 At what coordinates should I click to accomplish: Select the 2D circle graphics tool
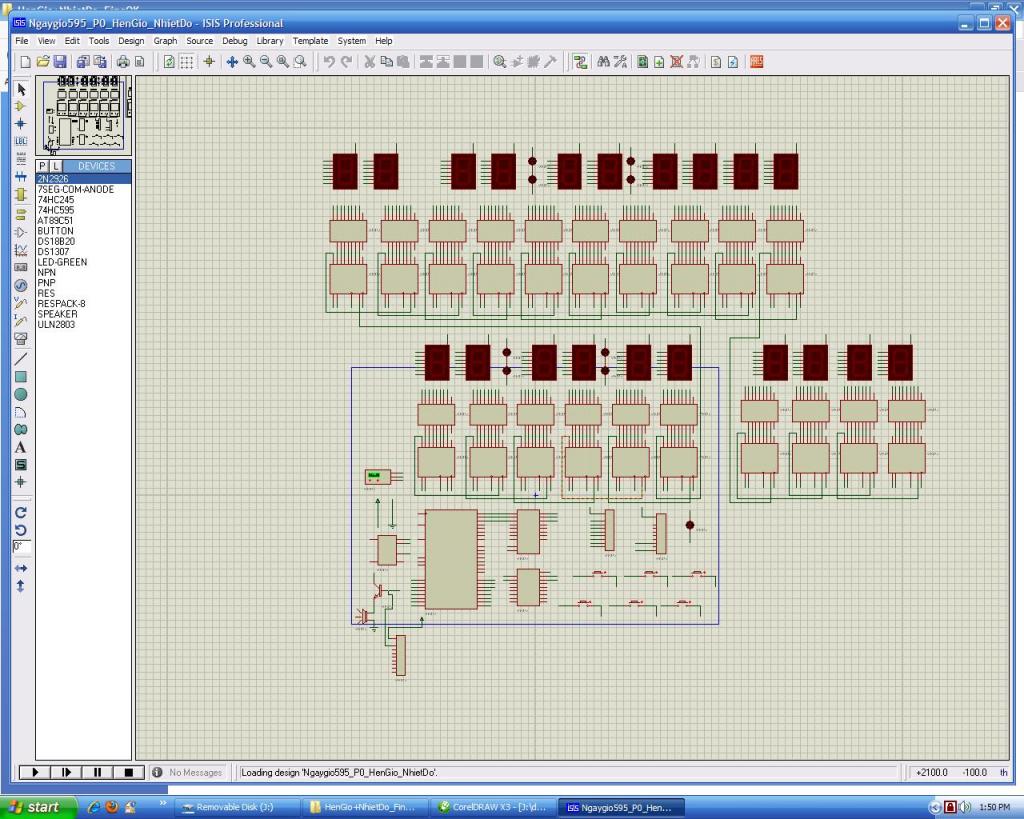click(x=20, y=395)
